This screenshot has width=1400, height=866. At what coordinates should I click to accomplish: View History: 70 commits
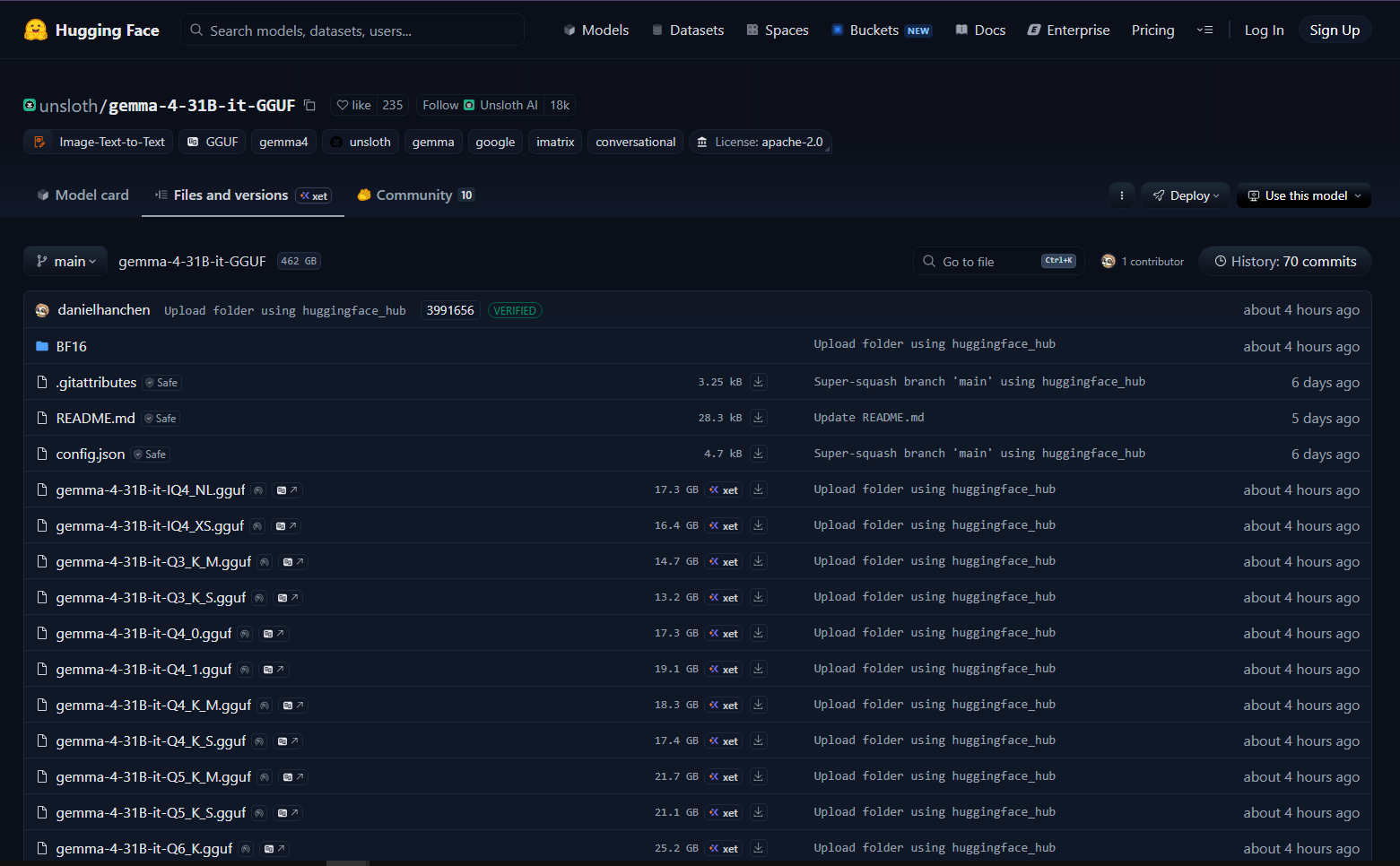coord(1285,261)
